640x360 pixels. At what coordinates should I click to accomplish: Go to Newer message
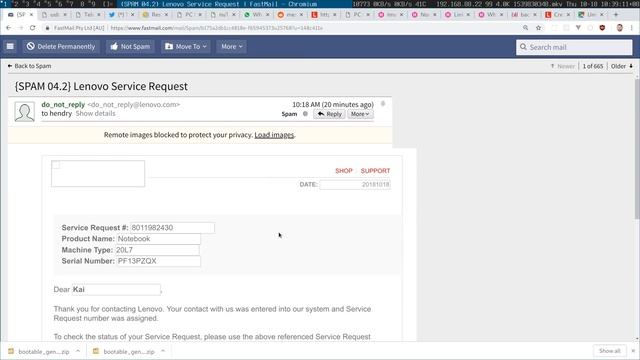tap(563, 66)
